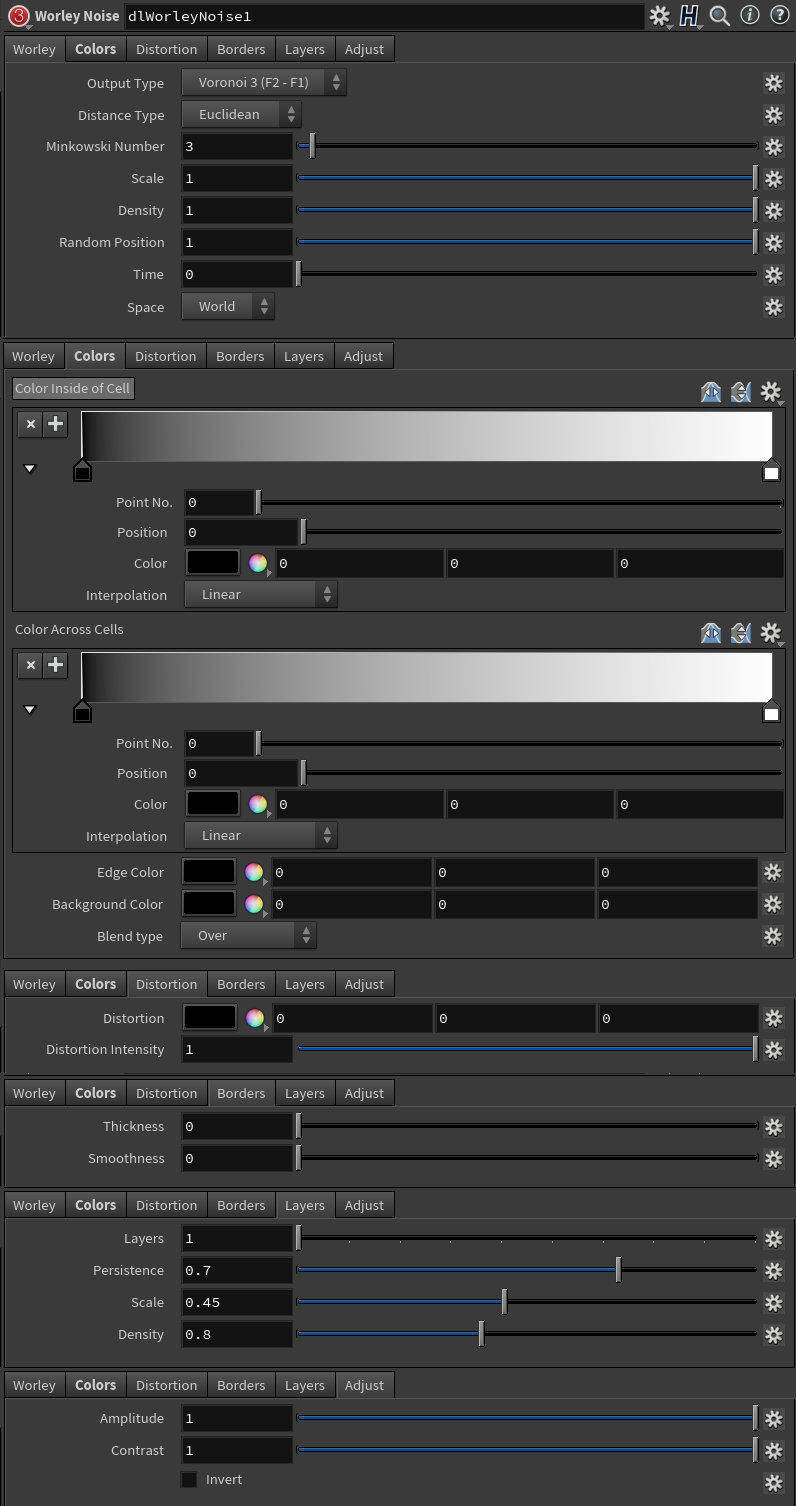Open the node info 'i' icon
Viewport: 796px width, 1506px height.
pos(749,16)
